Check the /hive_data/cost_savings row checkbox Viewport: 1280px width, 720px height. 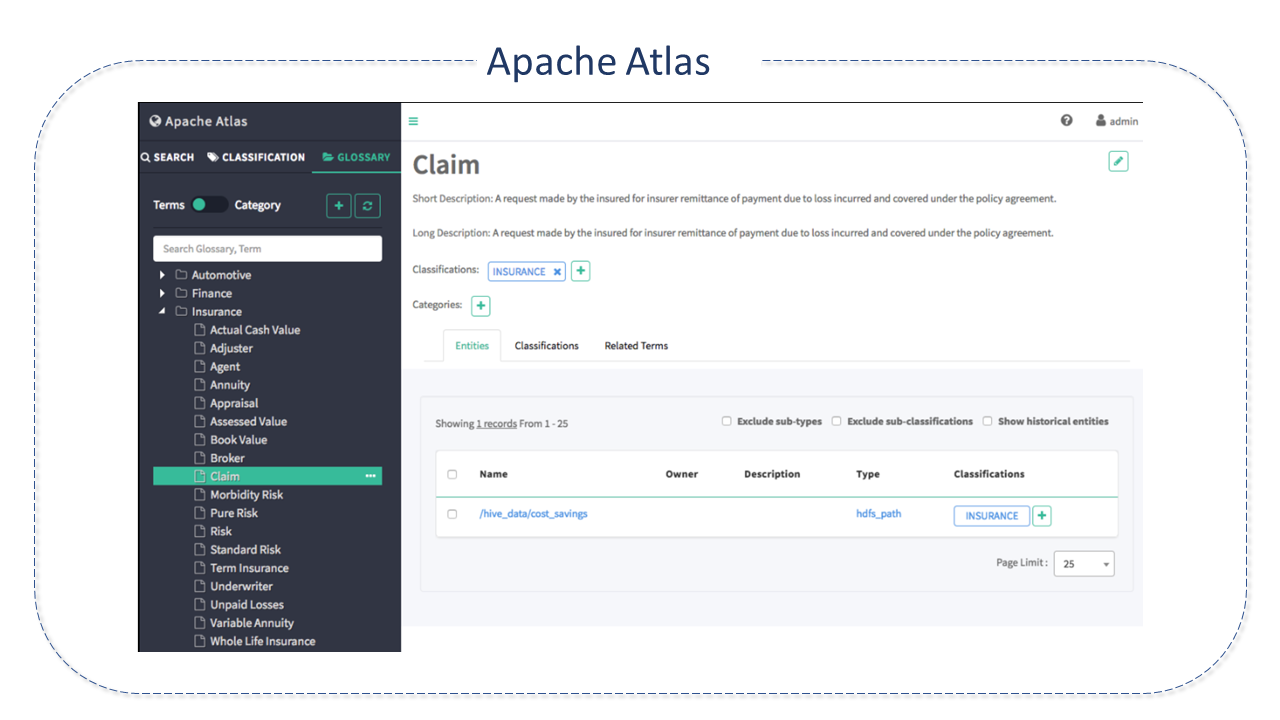tap(452, 514)
